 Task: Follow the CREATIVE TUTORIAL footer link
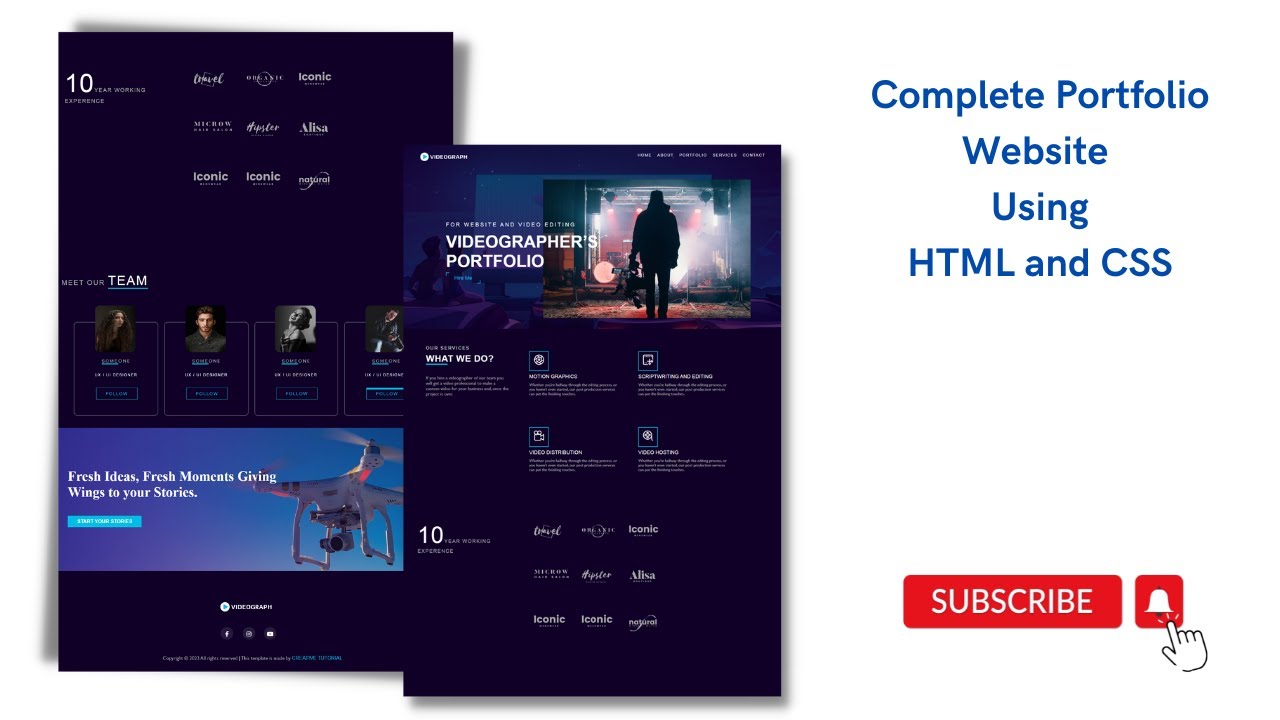[317, 658]
